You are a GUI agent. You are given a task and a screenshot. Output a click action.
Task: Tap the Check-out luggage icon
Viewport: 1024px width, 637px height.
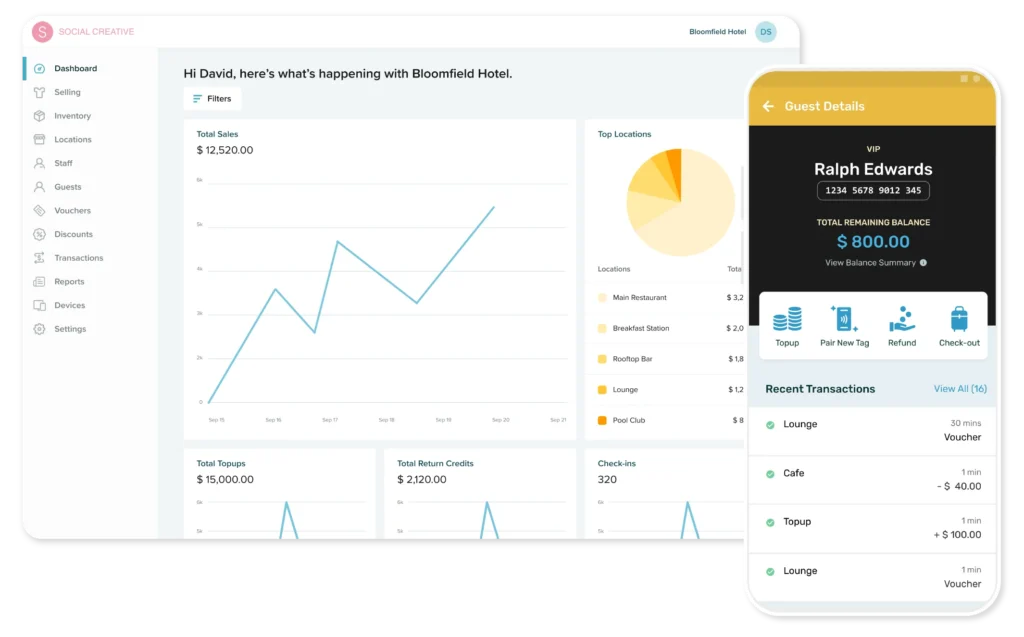pos(959,320)
